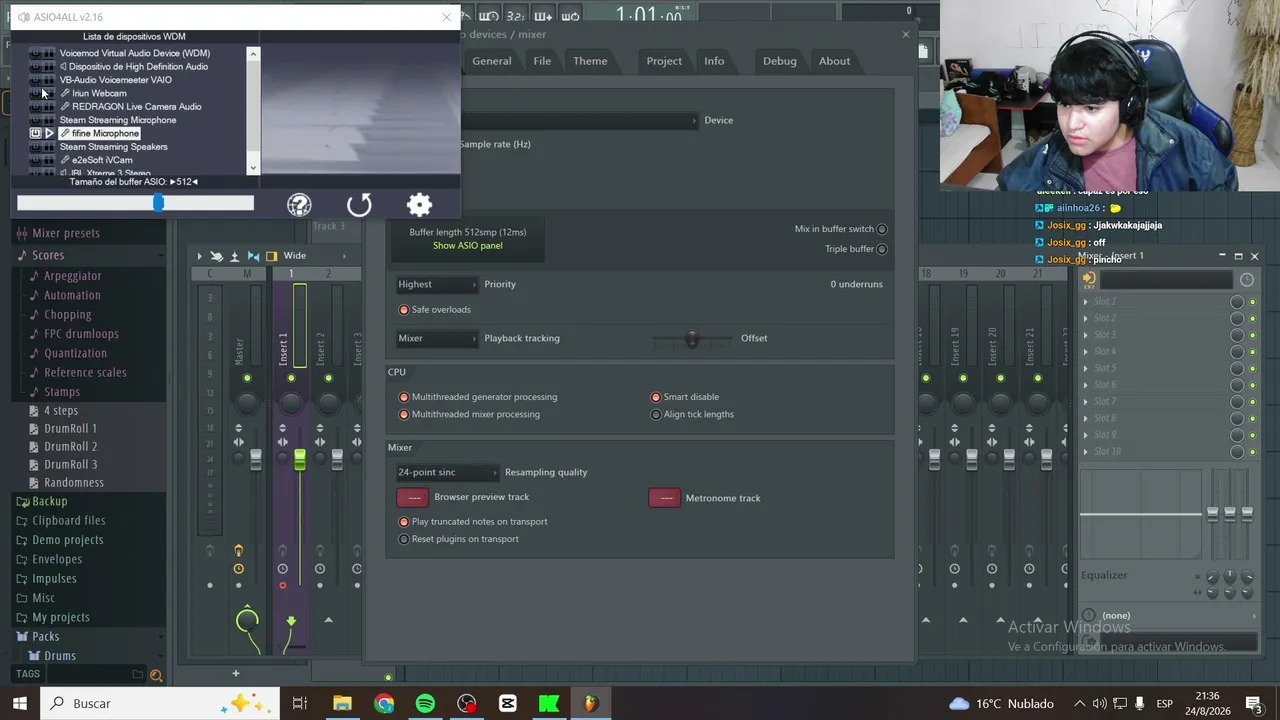Switch to the Project settings tab

pyautogui.click(x=664, y=61)
